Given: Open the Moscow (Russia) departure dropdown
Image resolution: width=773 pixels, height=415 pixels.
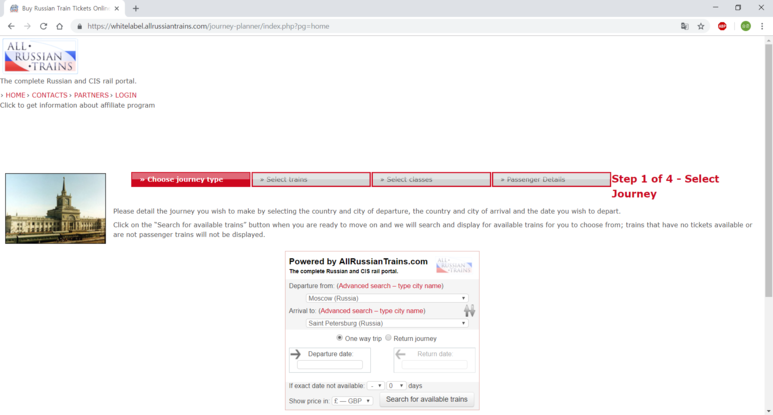Looking at the screenshot, I should (x=386, y=298).
